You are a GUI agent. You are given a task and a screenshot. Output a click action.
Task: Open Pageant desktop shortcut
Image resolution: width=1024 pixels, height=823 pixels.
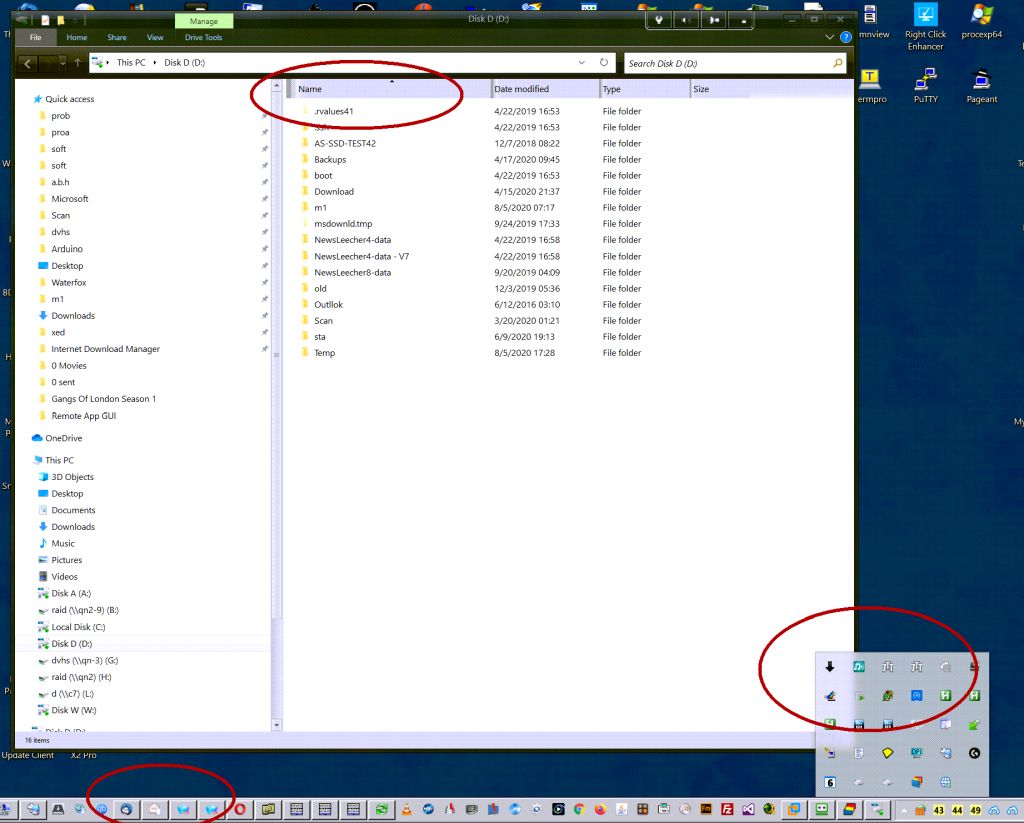(x=982, y=86)
